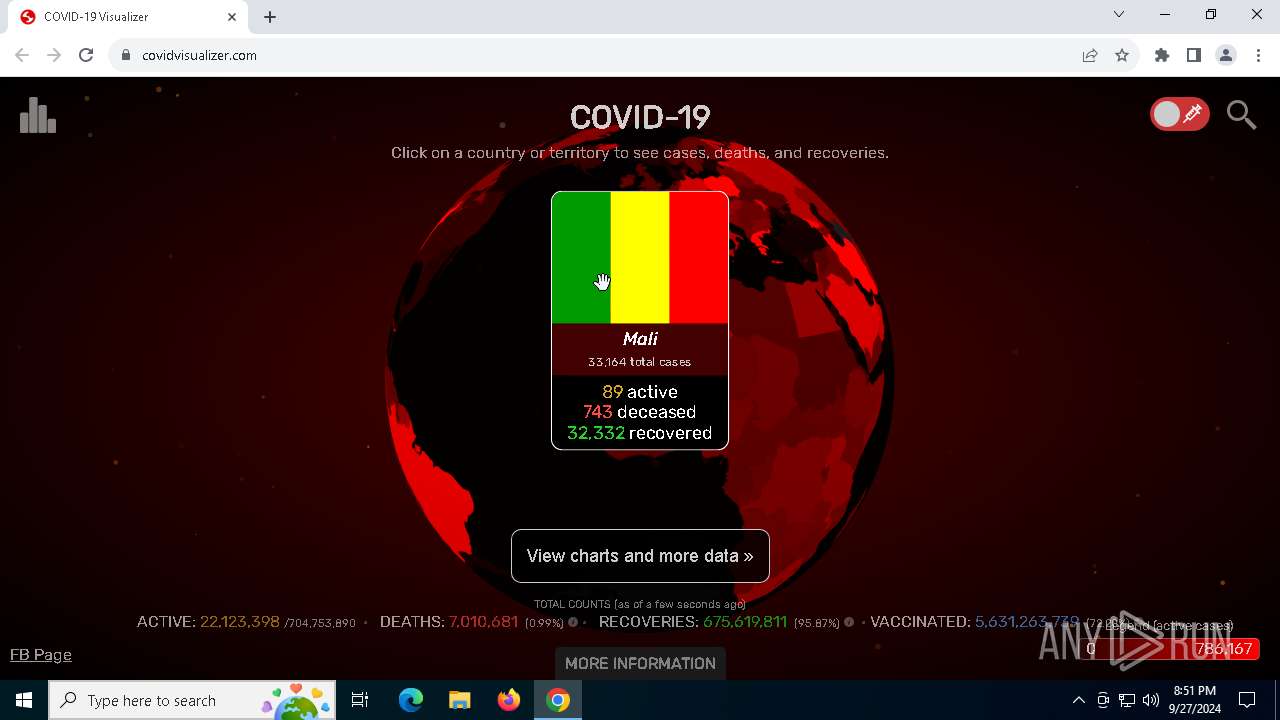Click the info icon next to deaths percentage
The height and width of the screenshot is (720, 1280).
(573, 622)
